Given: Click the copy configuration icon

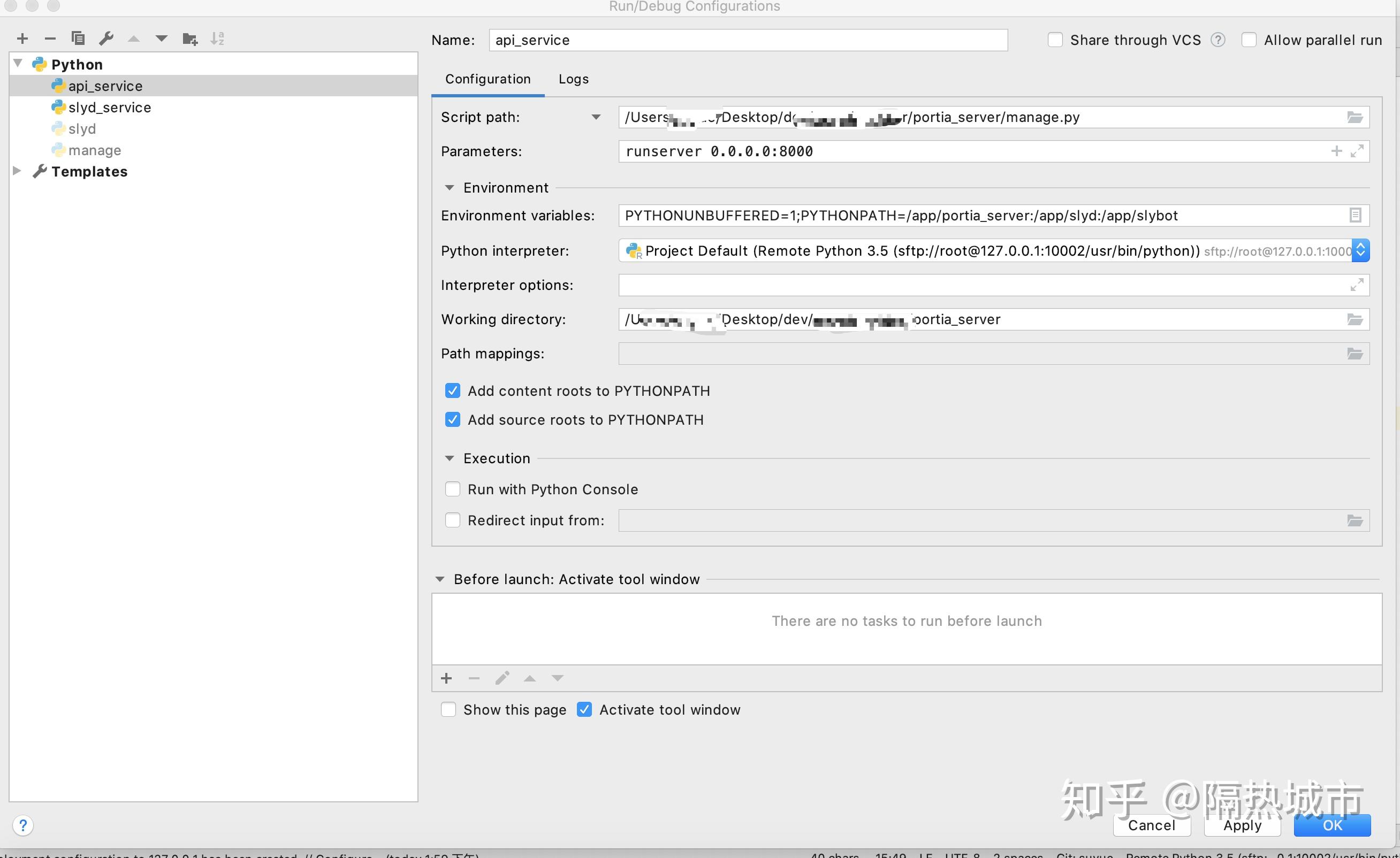Looking at the screenshot, I should (x=78, y=39).
